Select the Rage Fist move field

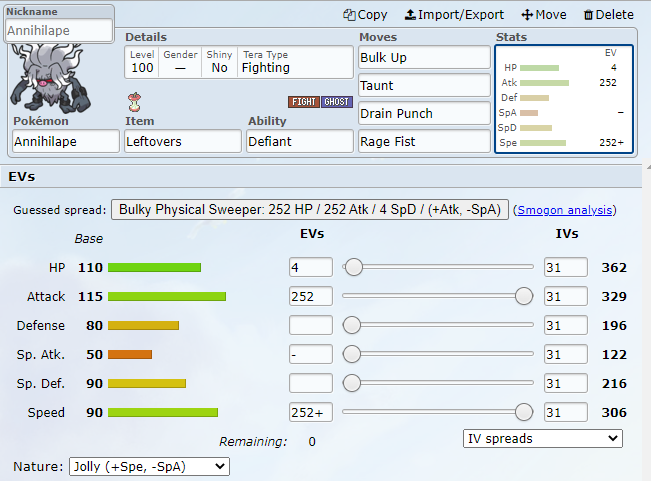pyautogui.click(x=424, y=142)
